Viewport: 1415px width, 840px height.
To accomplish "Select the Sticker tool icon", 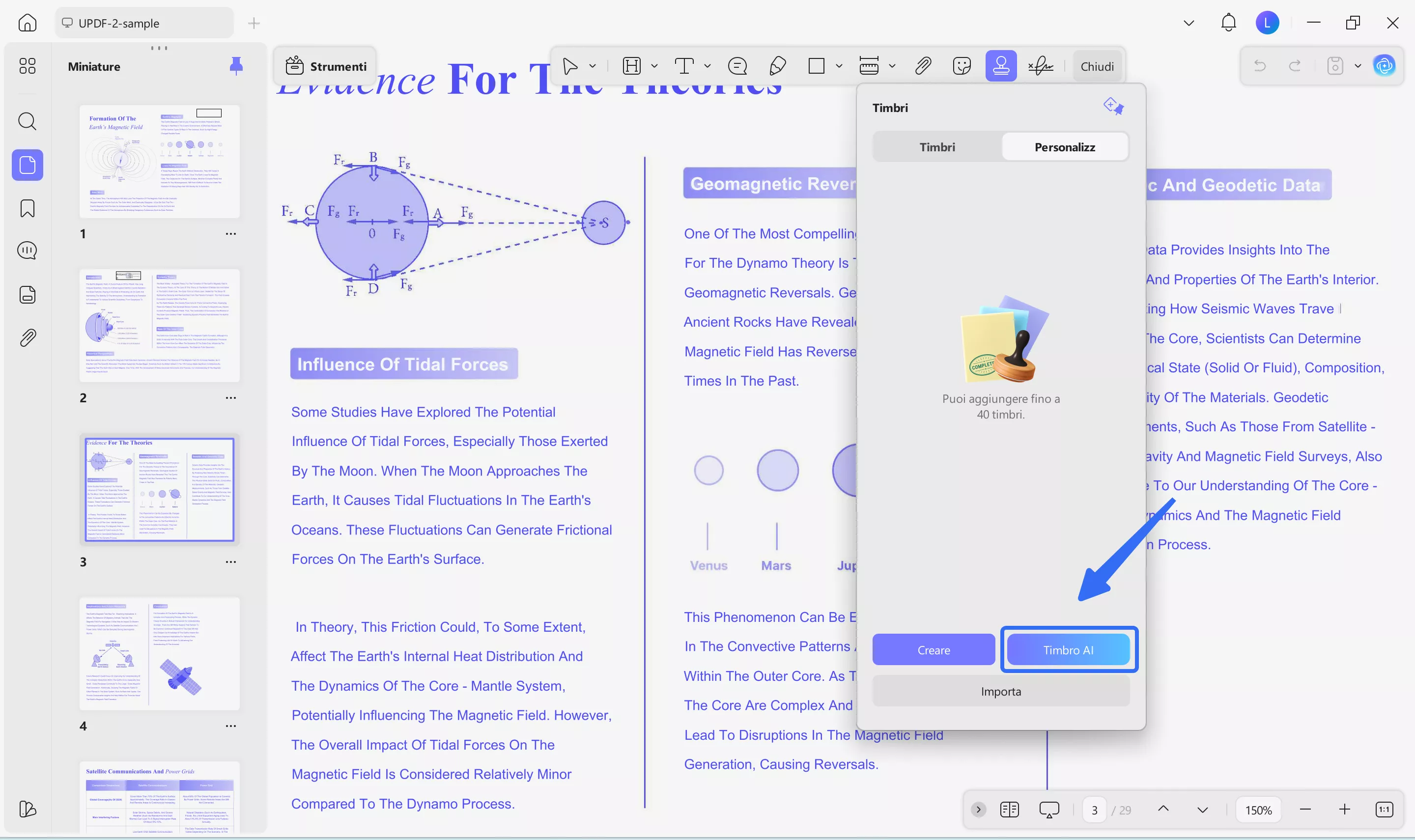I will click(x=962, y=66).
